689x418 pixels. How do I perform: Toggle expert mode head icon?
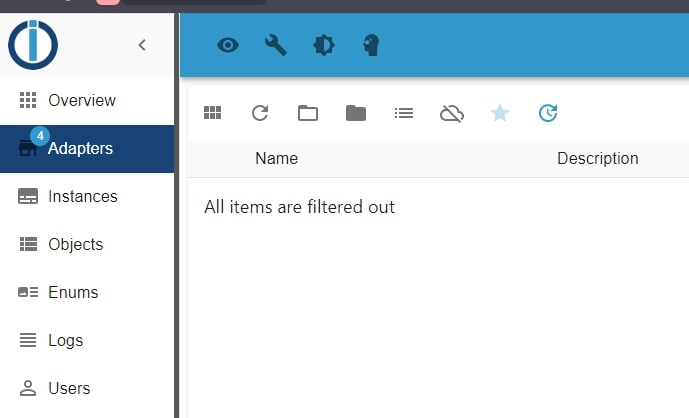[371, 45]
